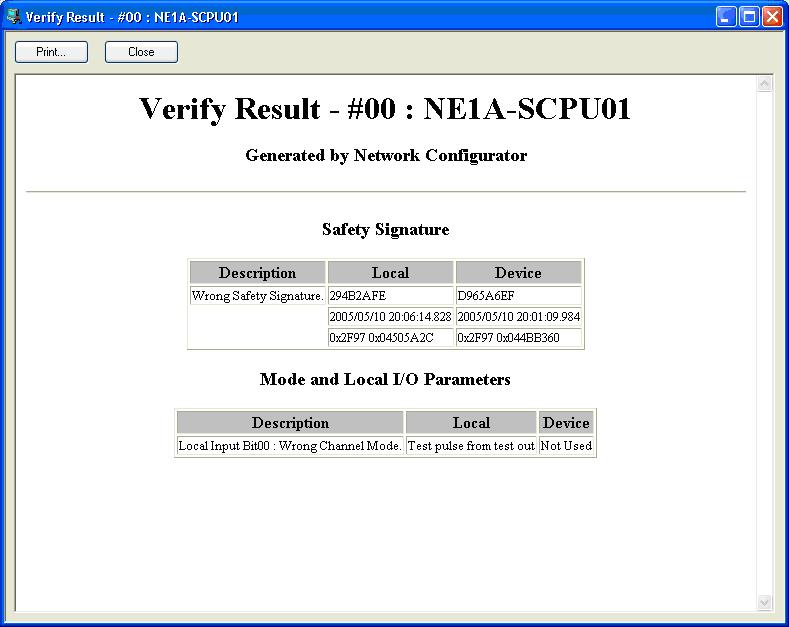Select 'Local Input Bit00 : Wrong Channel Mode.' cell
The width and height of the screenshot is (789, 627).
[290, 446]
